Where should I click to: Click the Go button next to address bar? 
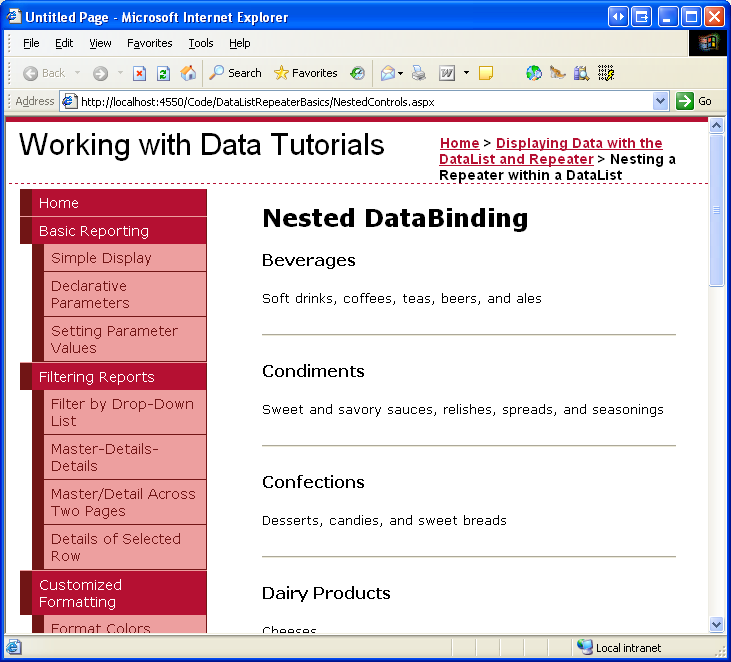(x=694, y=101)
